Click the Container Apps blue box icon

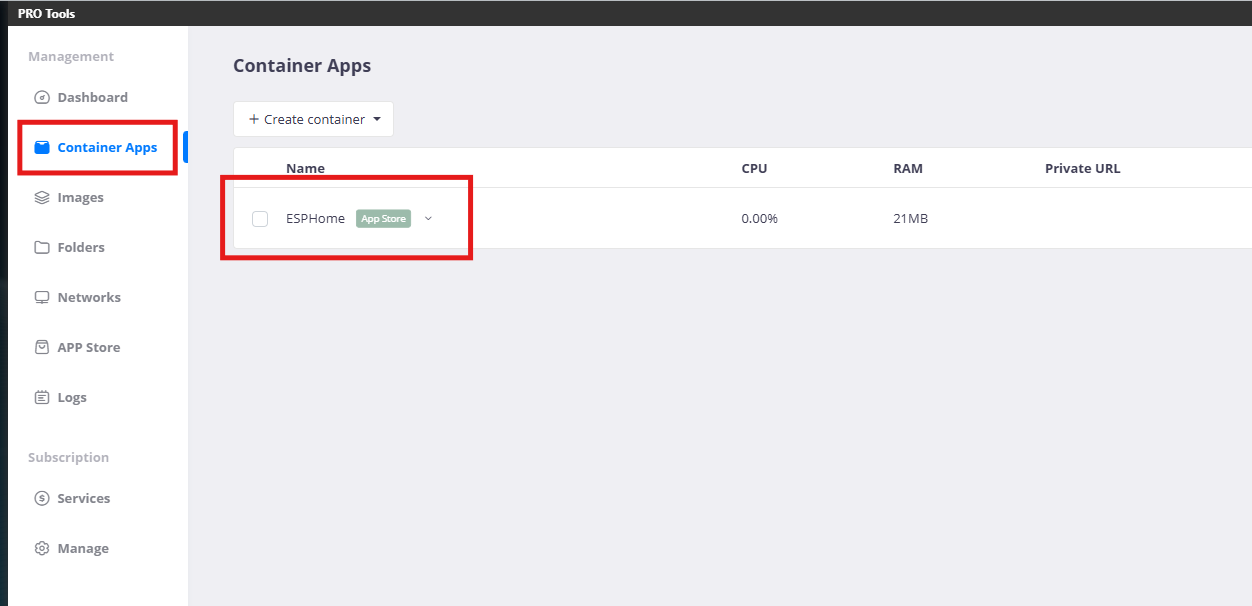42,147
